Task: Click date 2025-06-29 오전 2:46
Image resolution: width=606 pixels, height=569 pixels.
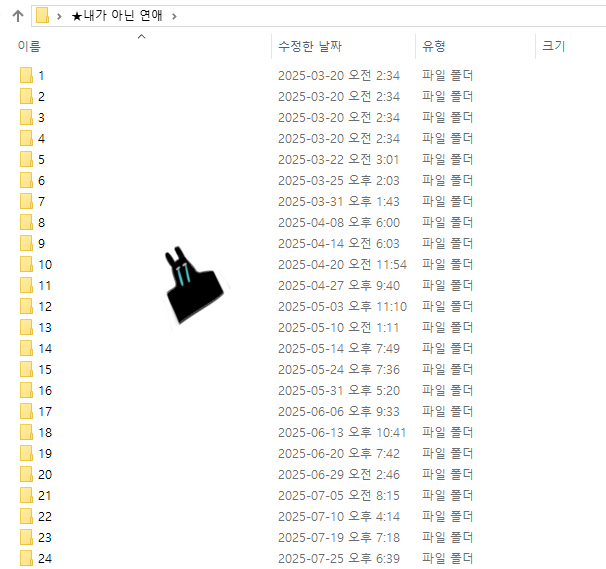Action: (339, 474)
